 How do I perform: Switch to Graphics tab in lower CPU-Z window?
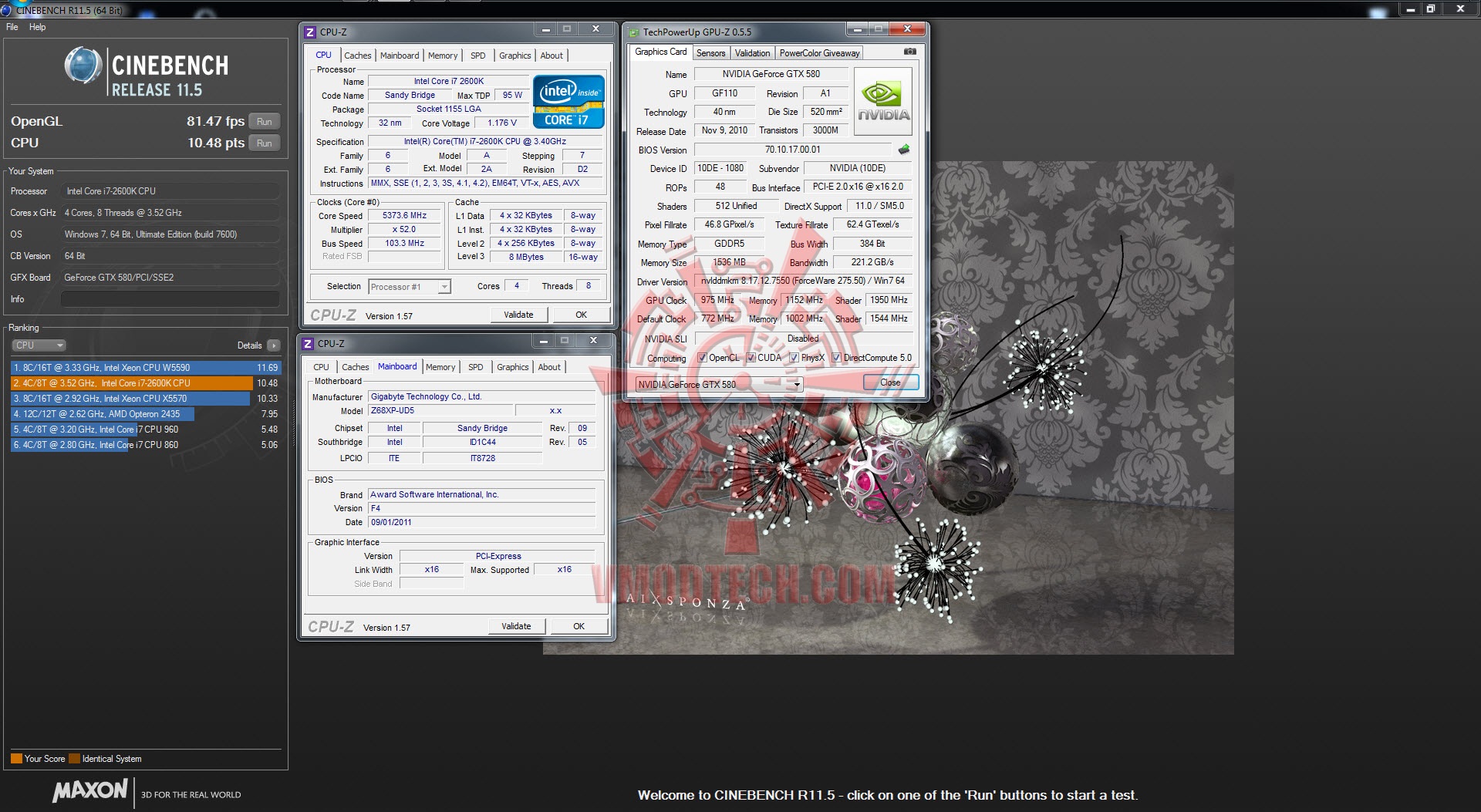pos(512,367)
